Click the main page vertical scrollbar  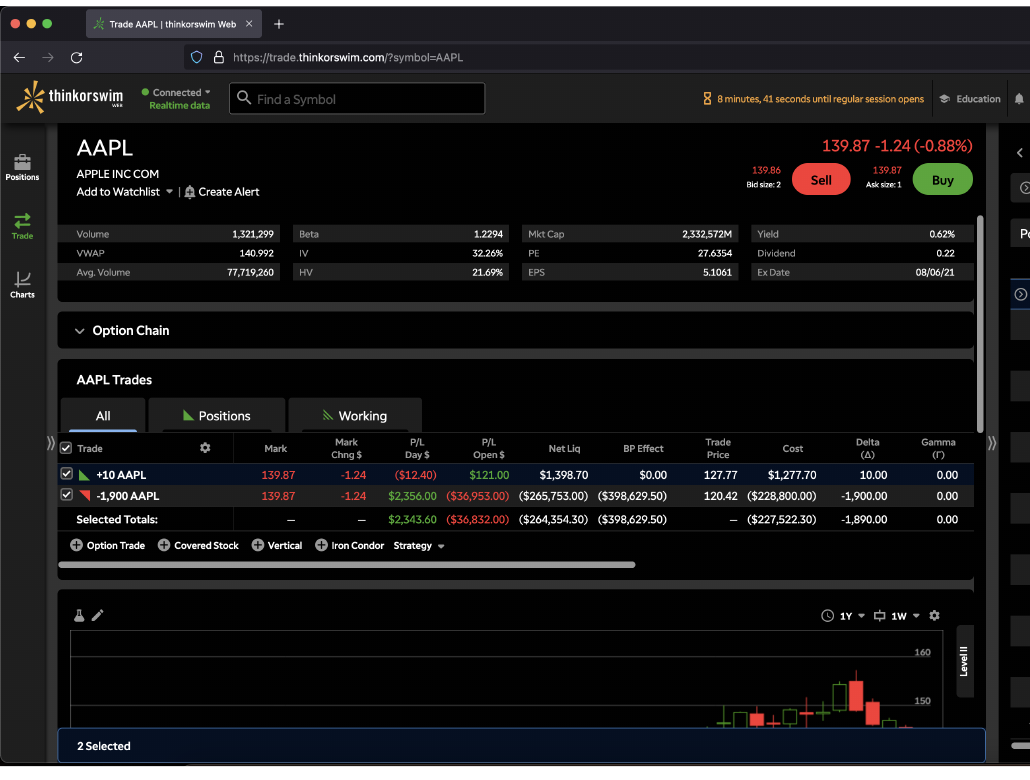pyautogui.click(x=980, y=324)
